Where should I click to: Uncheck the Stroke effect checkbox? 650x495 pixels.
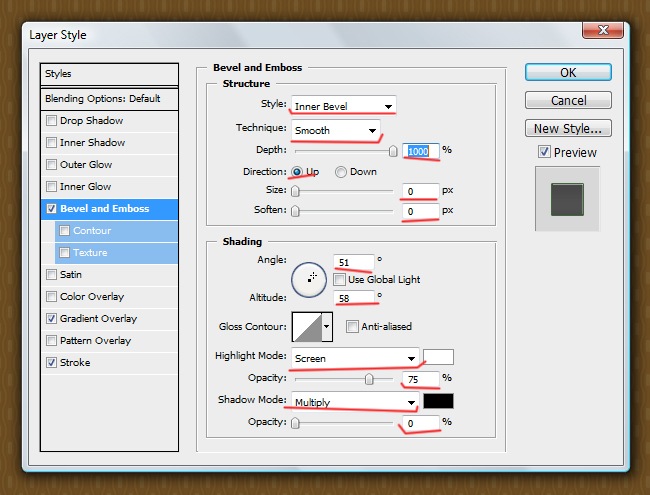click(x=51, y=363)
